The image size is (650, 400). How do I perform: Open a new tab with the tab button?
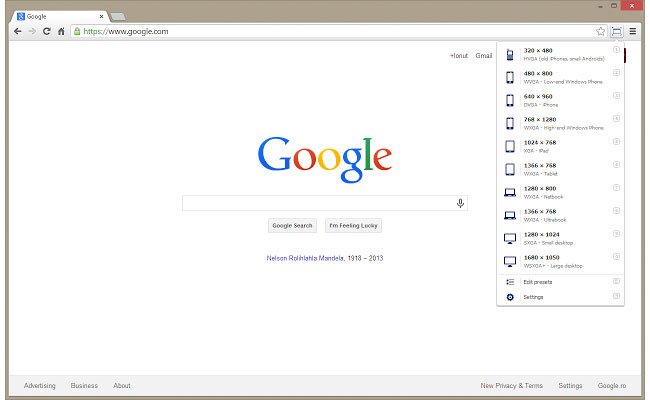pos(118,17)
